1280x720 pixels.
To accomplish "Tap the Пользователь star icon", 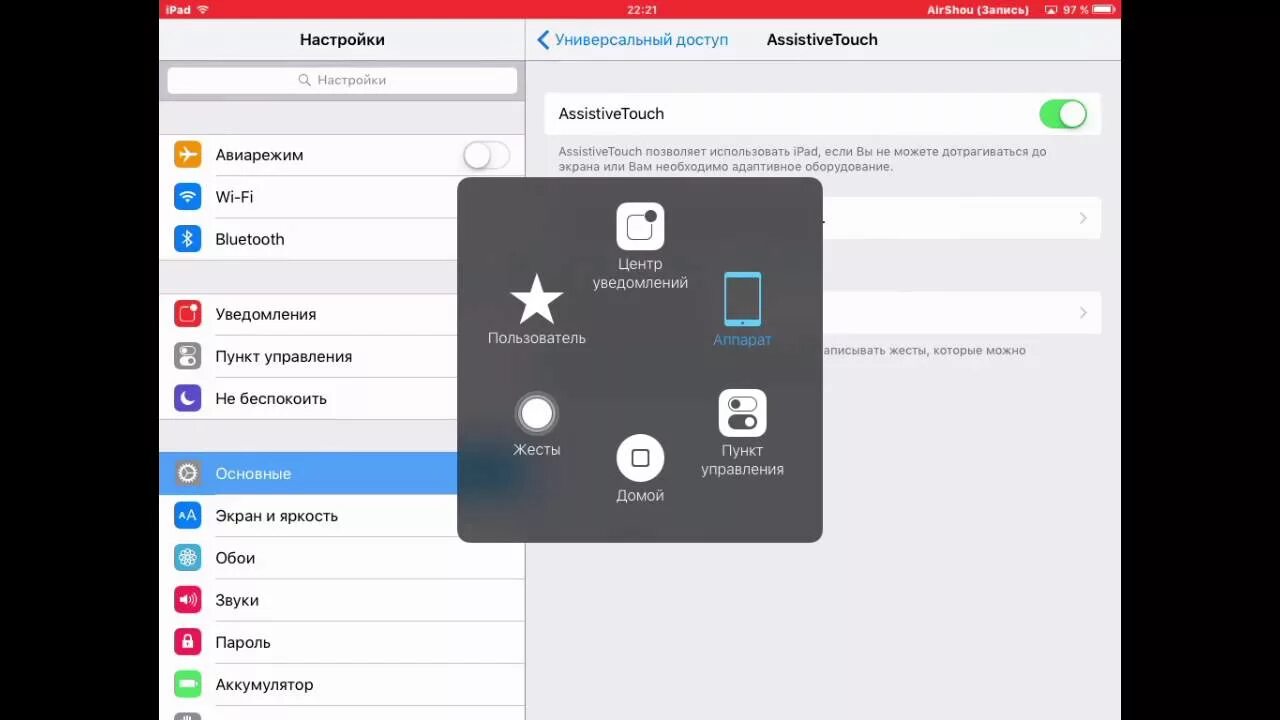I will click(537, 299).
